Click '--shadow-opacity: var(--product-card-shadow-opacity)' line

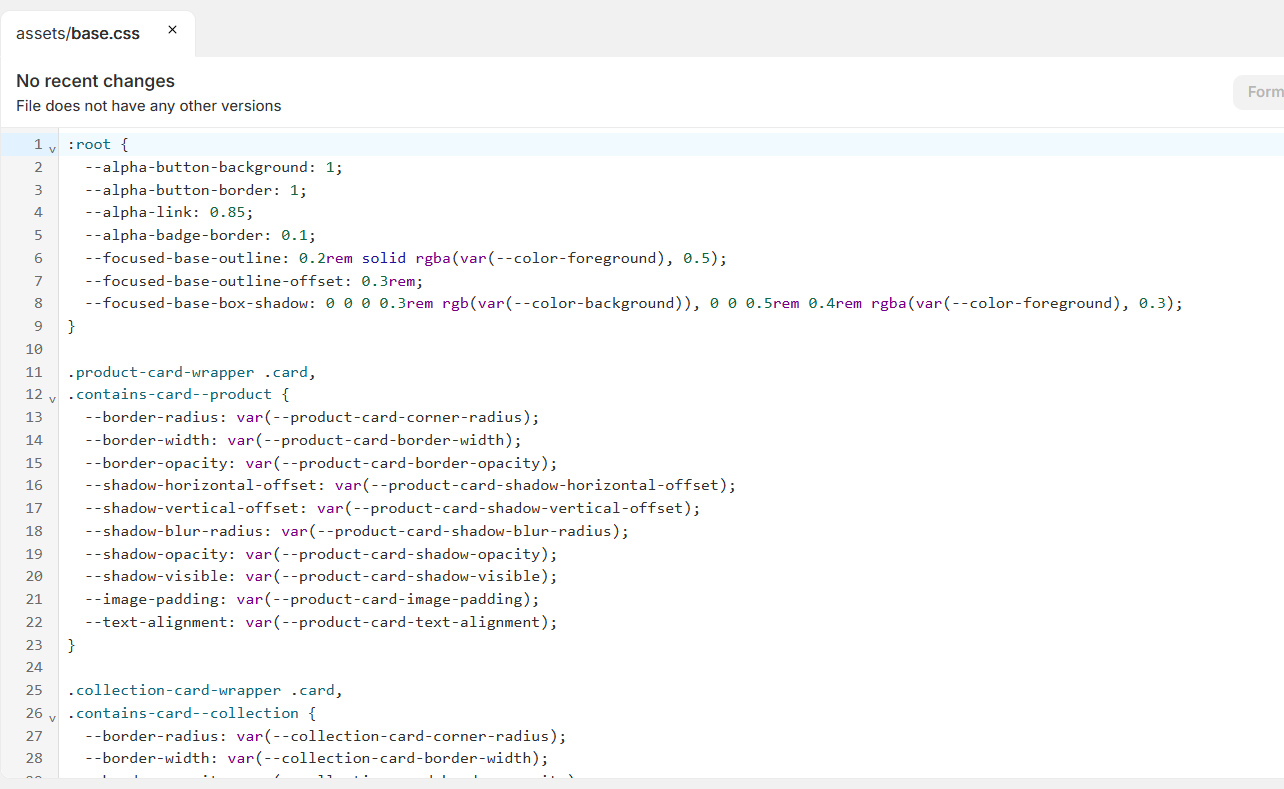click(x=321, y=554)
